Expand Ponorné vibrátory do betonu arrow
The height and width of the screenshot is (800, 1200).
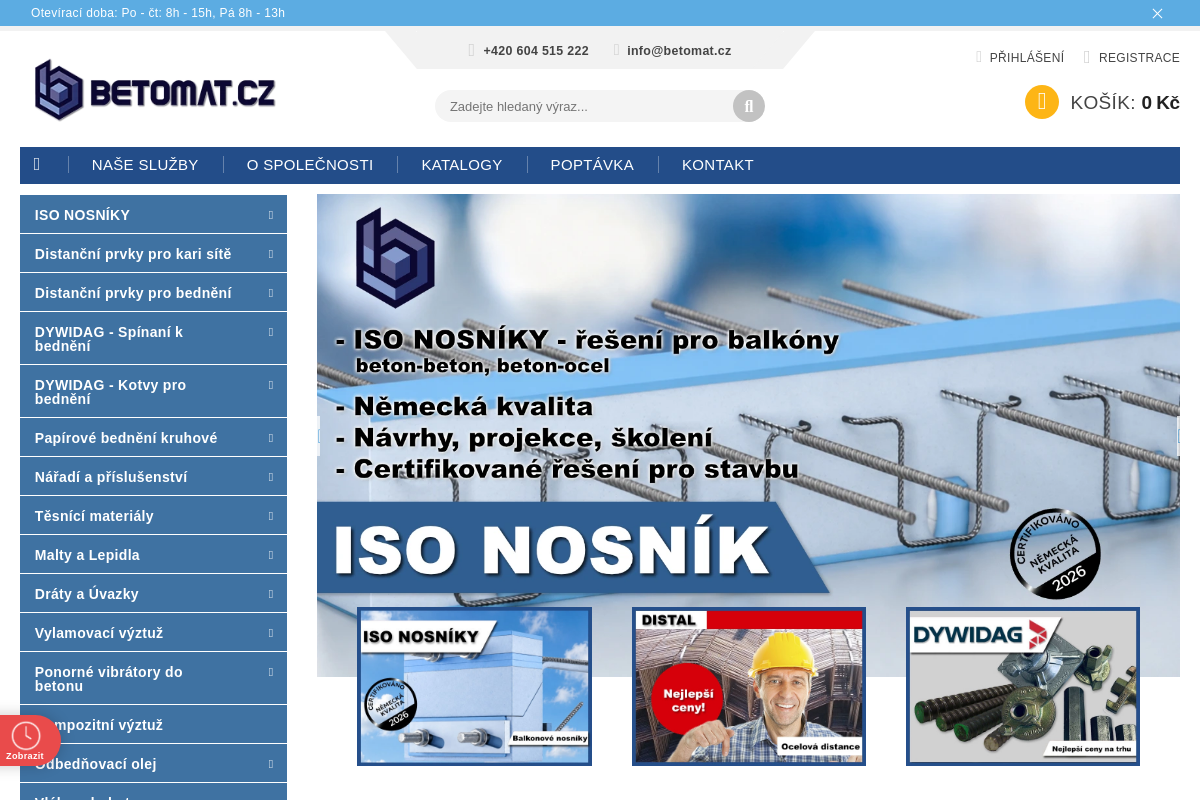271,671
